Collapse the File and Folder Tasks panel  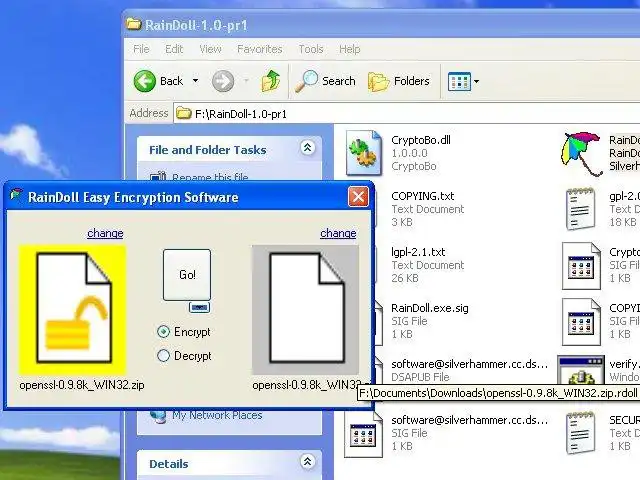307,147
